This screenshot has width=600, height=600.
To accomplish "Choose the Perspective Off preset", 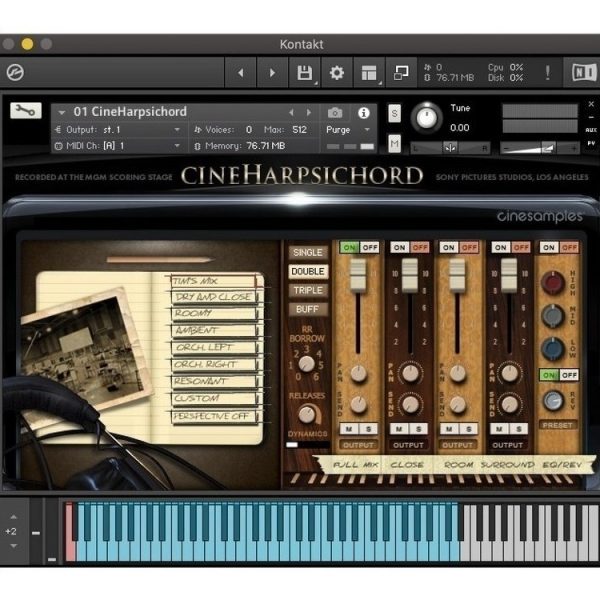I will coord(215,416).
